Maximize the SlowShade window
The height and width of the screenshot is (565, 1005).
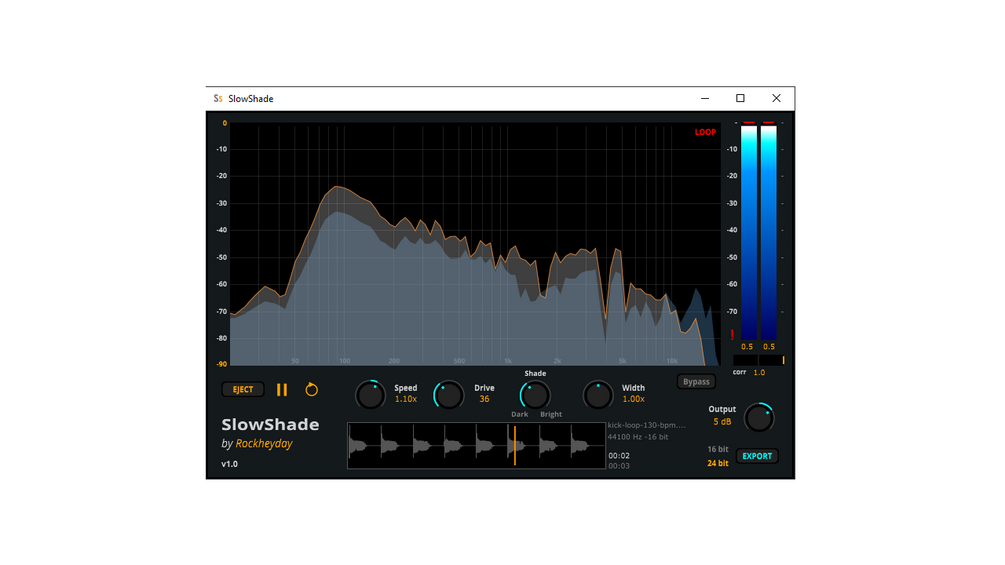(740, 99)
